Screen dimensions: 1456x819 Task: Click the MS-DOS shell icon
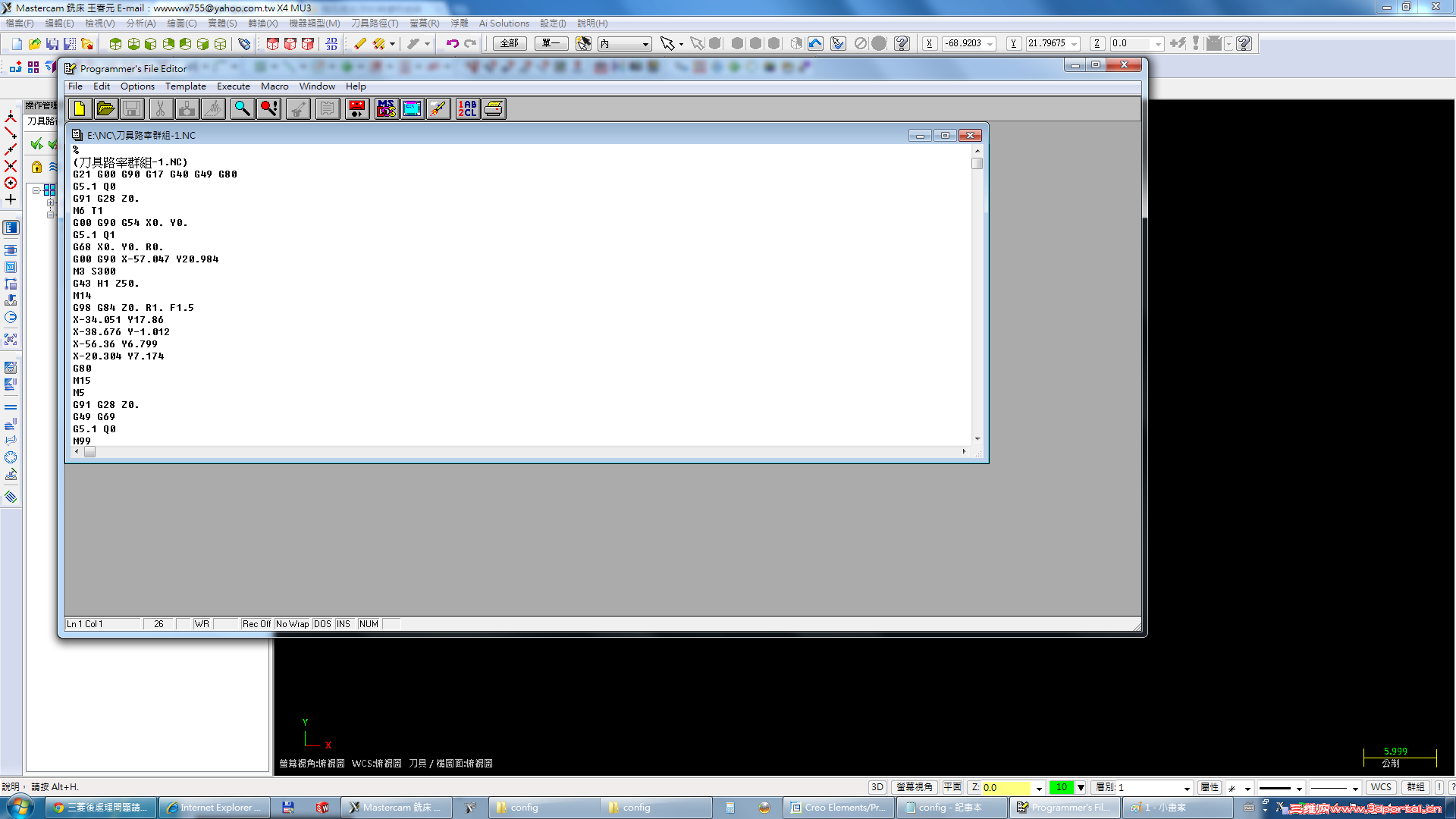(x=386, y=109)
